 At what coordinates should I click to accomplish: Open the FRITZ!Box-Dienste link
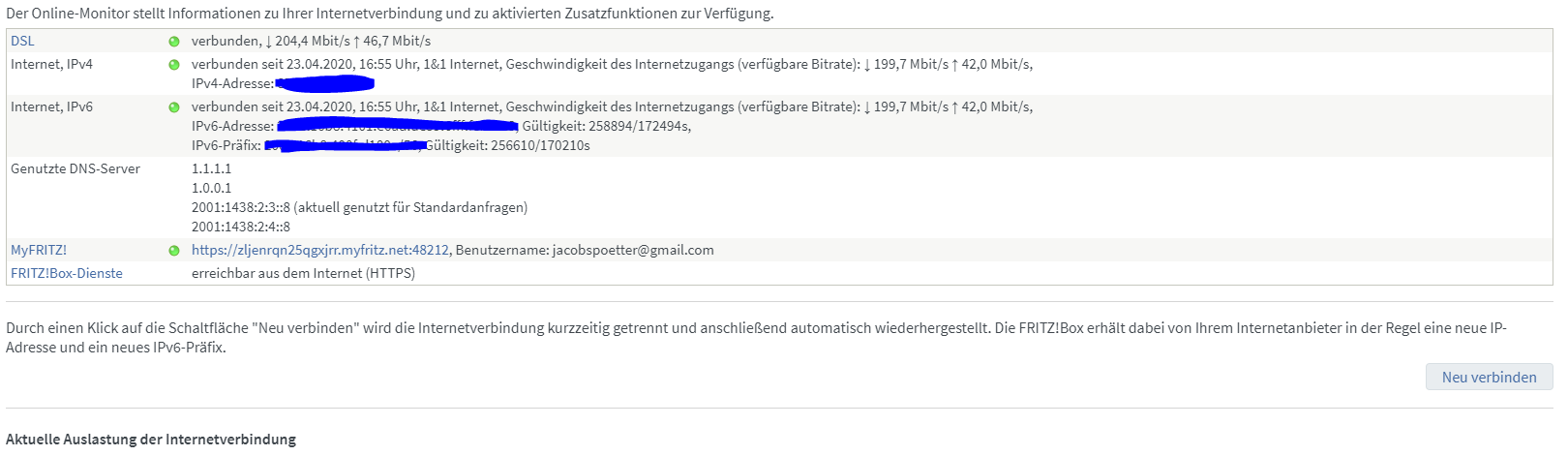coord(67,273)
